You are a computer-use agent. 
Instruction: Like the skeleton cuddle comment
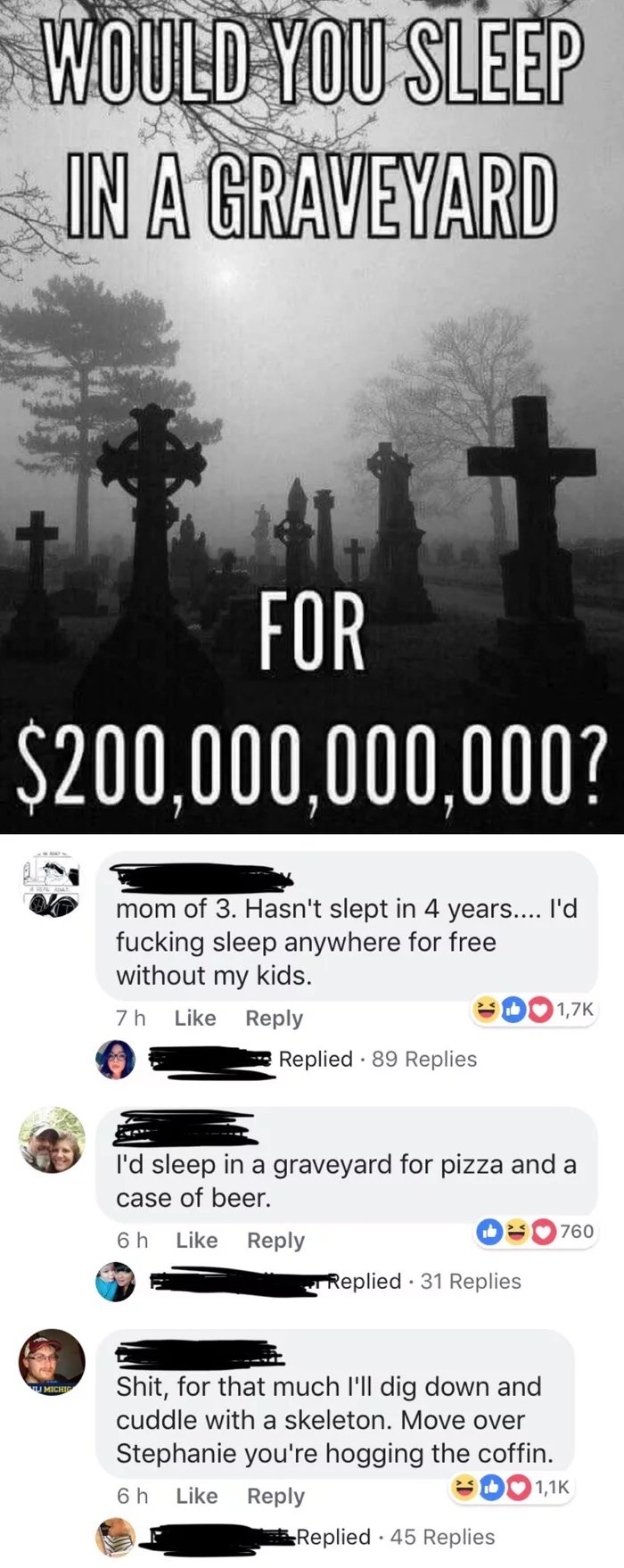[197, 1496]
